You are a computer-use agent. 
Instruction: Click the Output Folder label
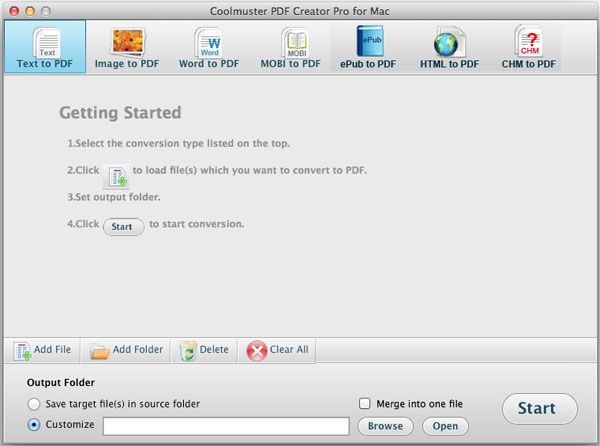61,383
